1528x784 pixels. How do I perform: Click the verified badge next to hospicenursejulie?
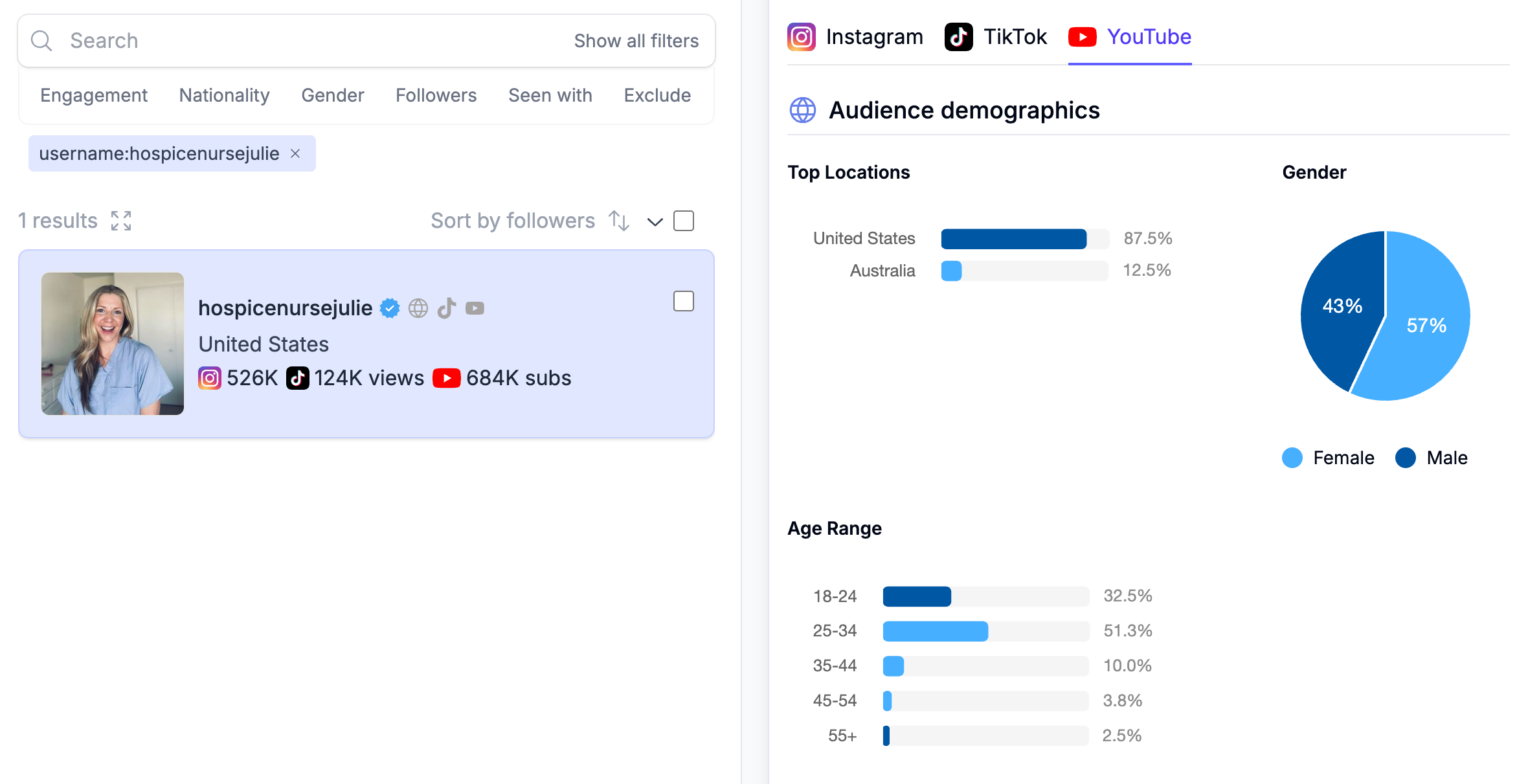[x=390, y=308]
